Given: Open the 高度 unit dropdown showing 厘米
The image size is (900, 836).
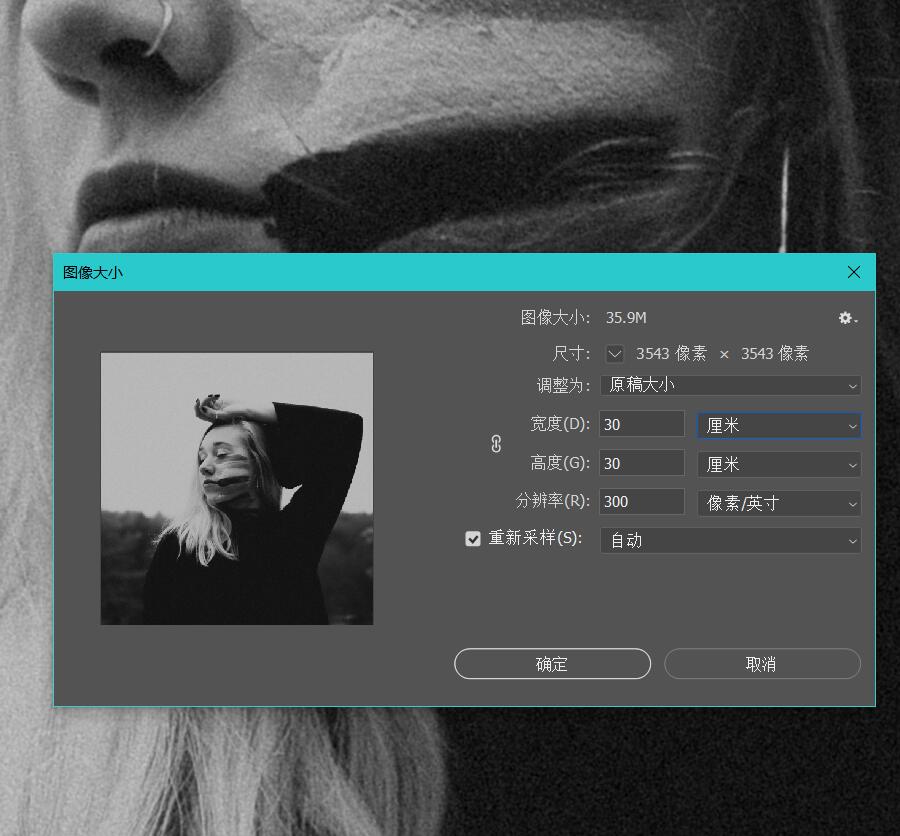Looking at the screenshot, I should [778, 464].
